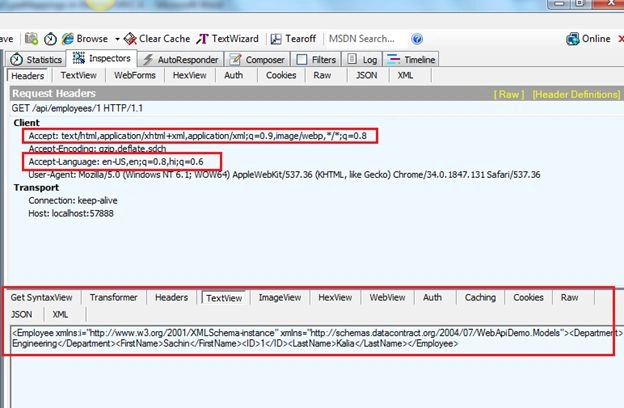Click the Browse globe icon
Viewport: 624px width, 408px height.
[68, 39]
